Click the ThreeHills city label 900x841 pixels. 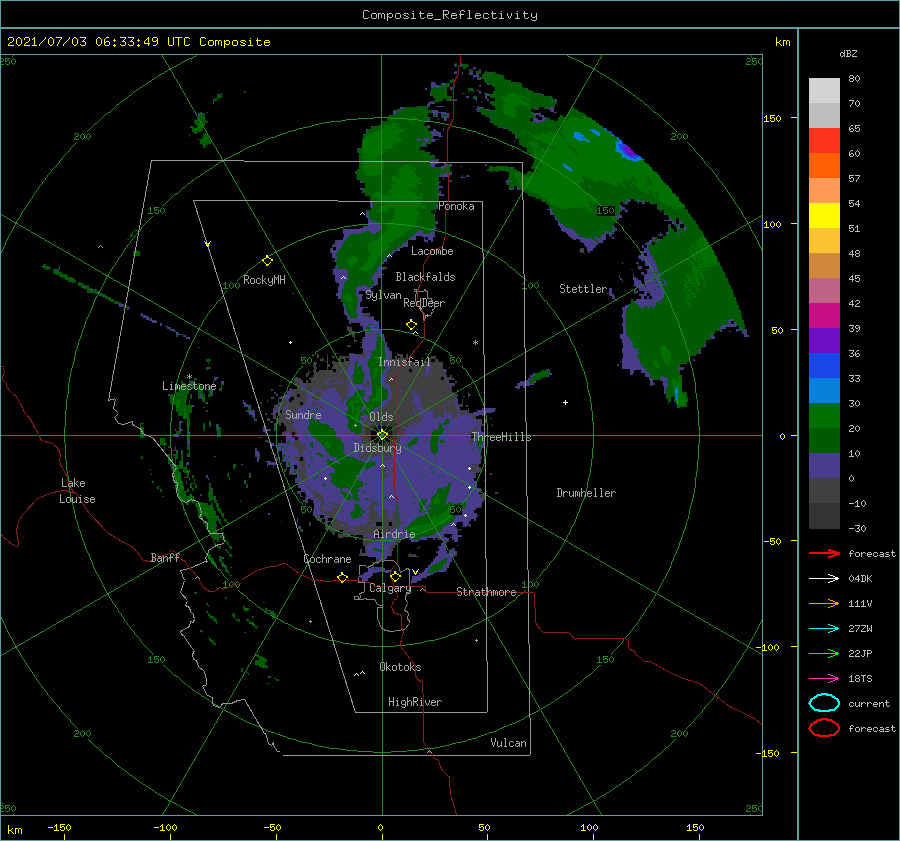pyautogui.click(x=501, y=437)
